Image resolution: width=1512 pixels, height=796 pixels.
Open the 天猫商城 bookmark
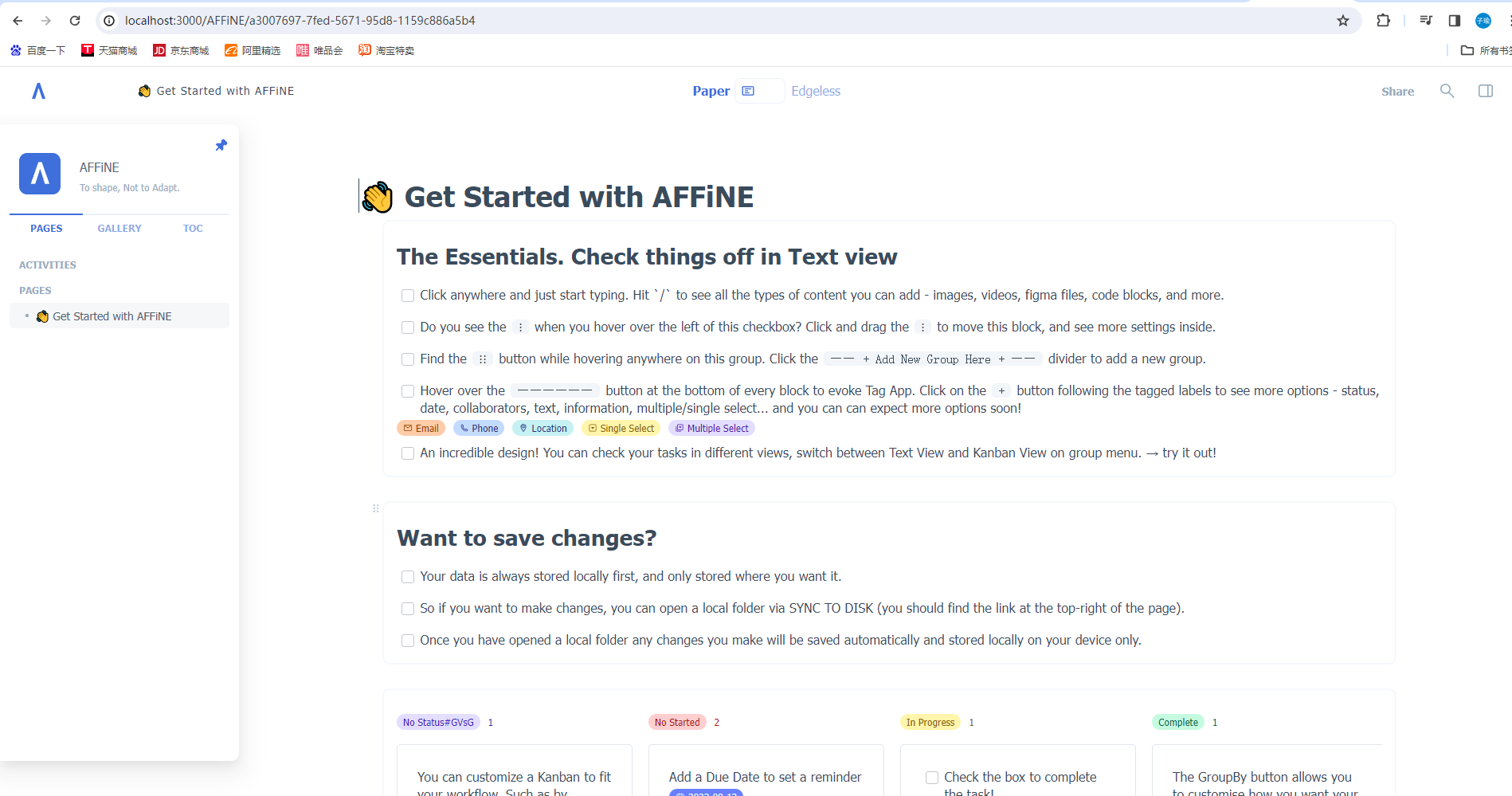pos(109,50)
